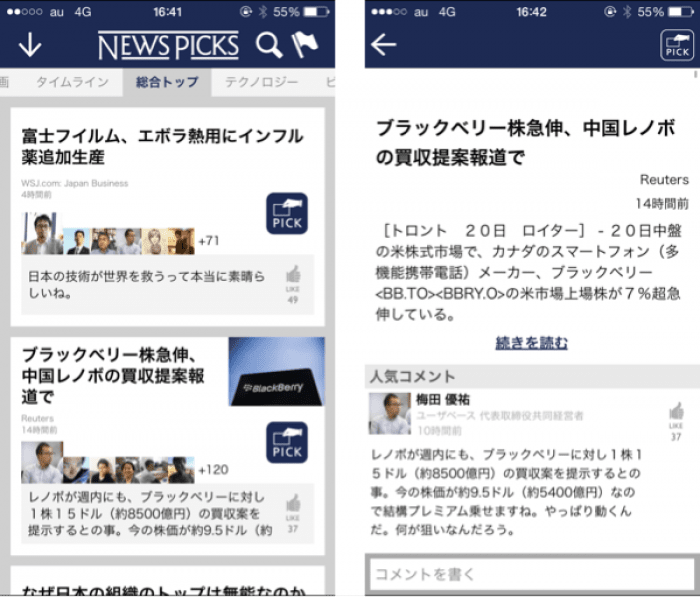Tap PICK icon in article detail header
The width and height of the screenshot is (700, 597).
coord(677,45)
